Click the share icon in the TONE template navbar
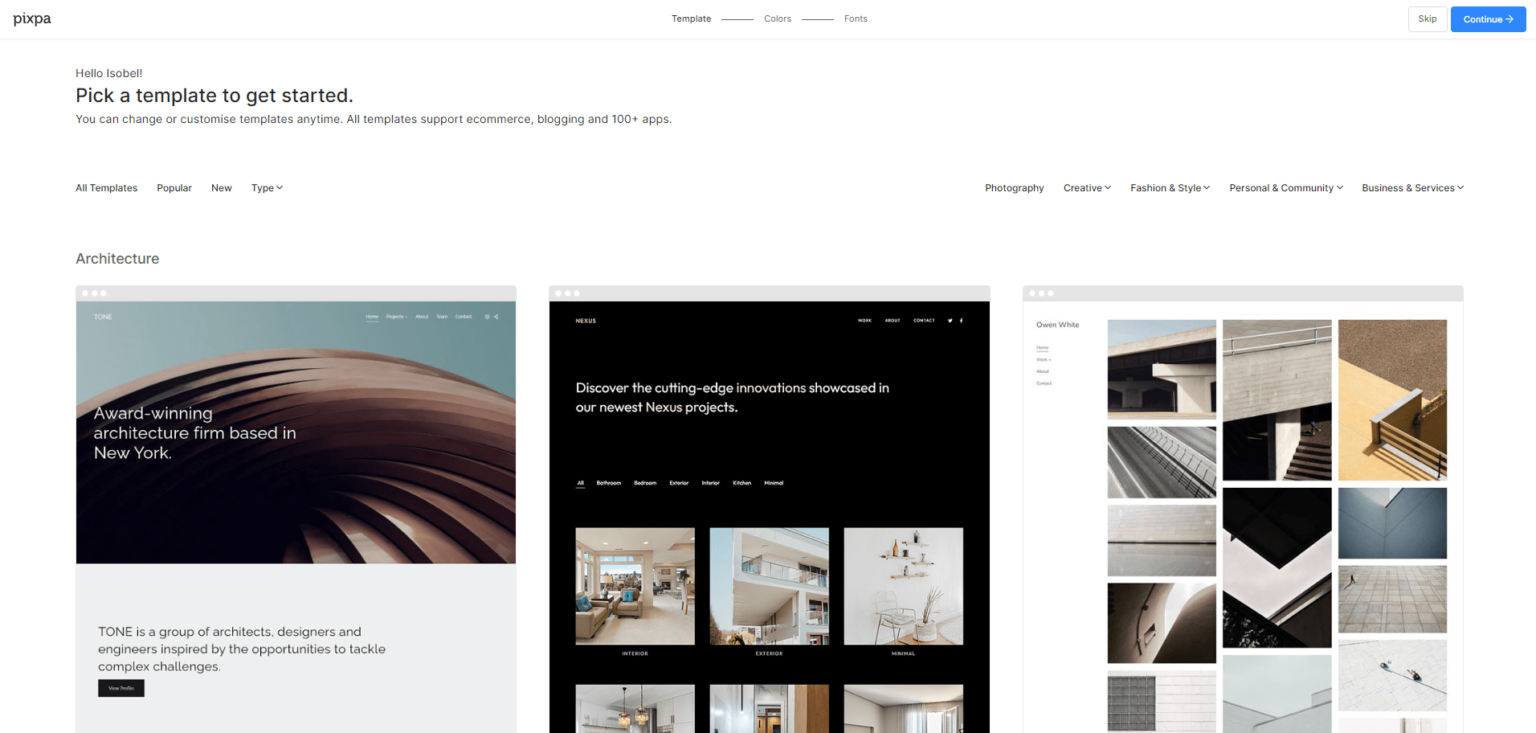The width and height of the screenshot is (1536, 733). [x=497, y=316]
